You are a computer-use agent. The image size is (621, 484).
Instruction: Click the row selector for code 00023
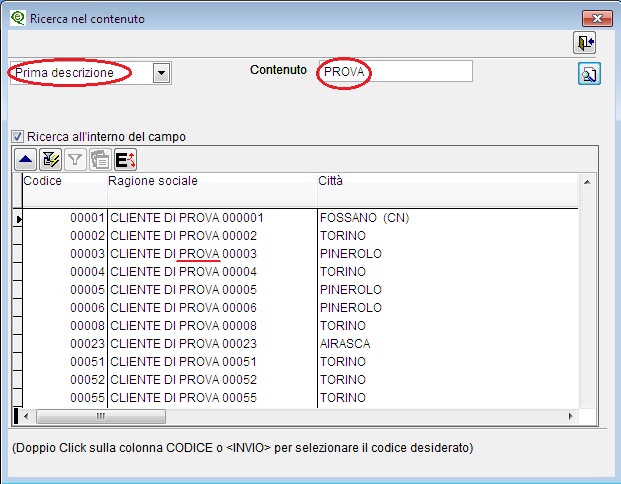(x=17, y=344)
